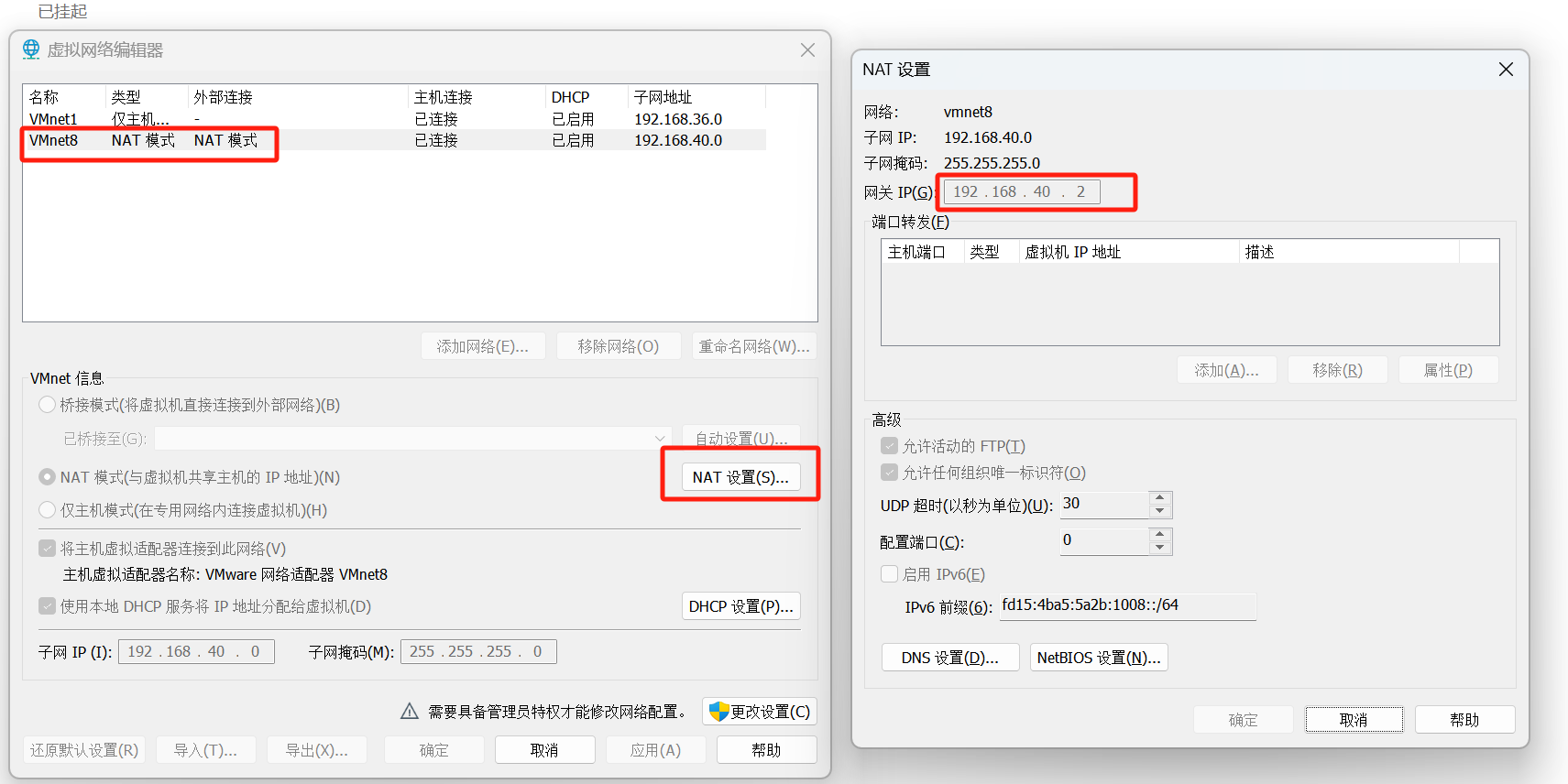Select the VMnet8 network row
1568x784 pixels.
[394, 140]
